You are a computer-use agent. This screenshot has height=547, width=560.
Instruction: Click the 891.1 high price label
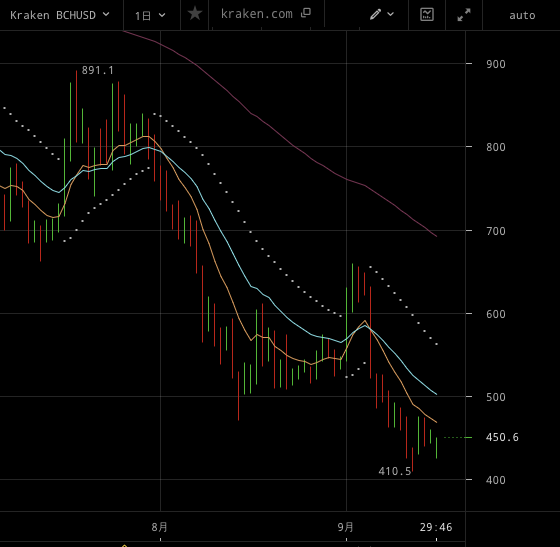pos(98,70)
